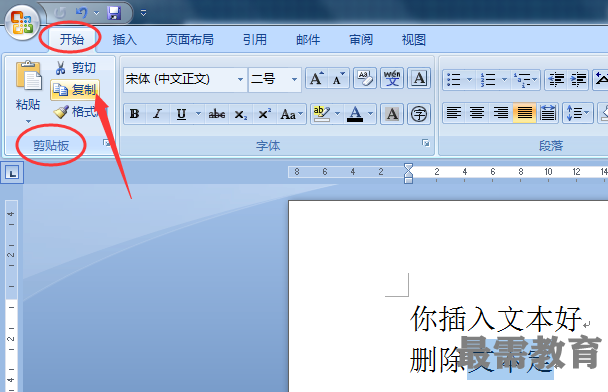Image resolution: width=608 pixels, height=392 pixels.
Task: Click the tab selector L button
Action: click(x=12, y=173)
